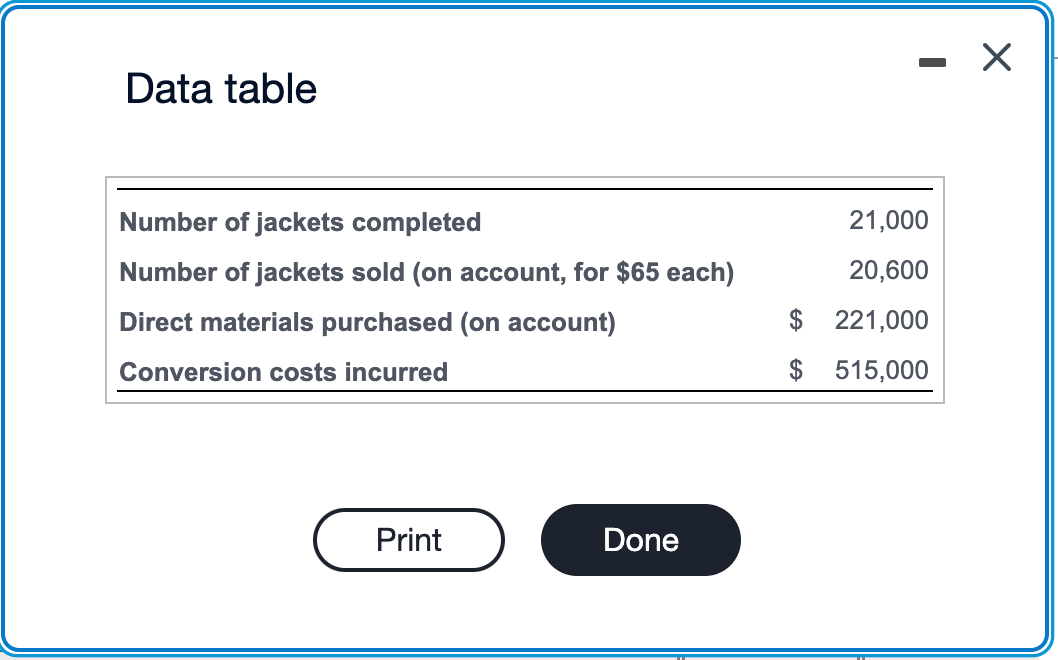
Task: Click the dollar sign beside 515,000
Action: [795, 370]
